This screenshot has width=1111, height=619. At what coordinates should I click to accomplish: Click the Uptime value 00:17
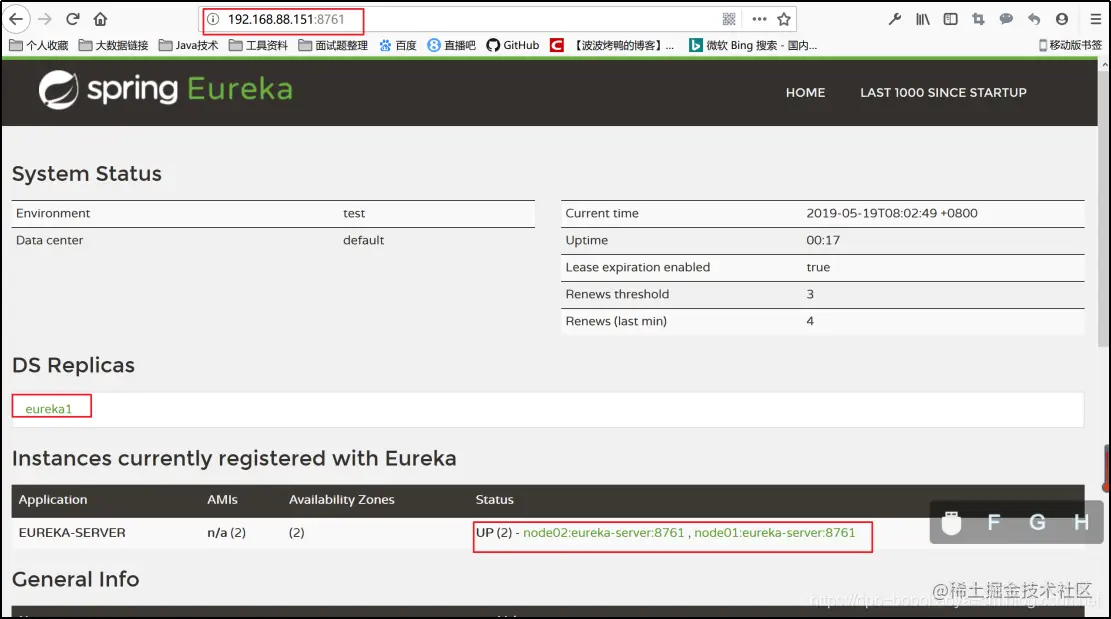(x=823, y=240)
